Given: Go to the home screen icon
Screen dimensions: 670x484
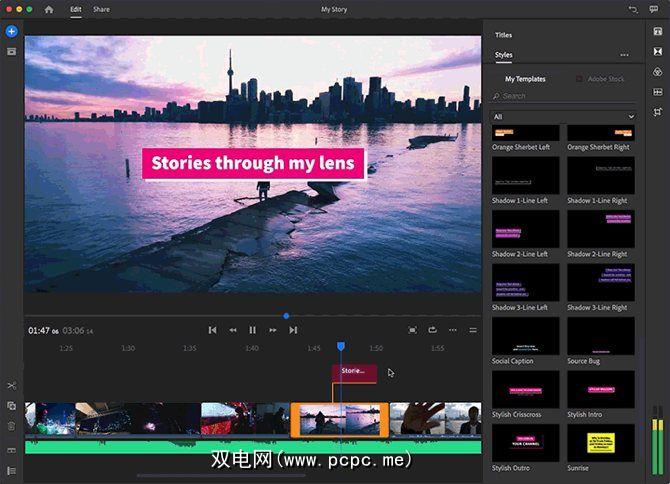Looking at the screenshot, I should tap(49, 9).
